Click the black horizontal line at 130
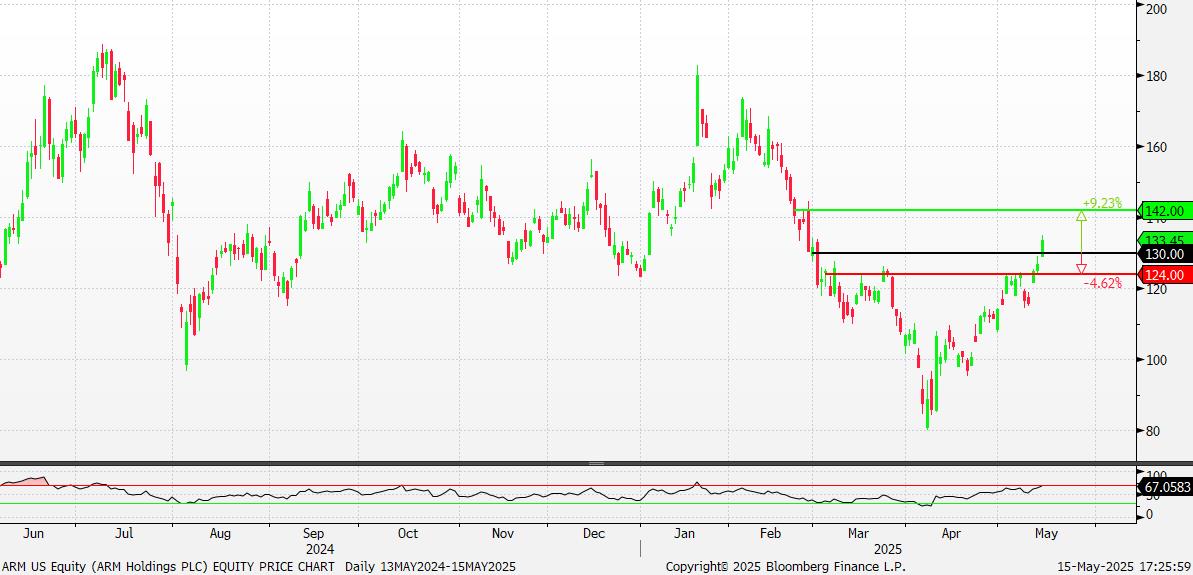This screenshot has width=1193, height=575. 974,253
